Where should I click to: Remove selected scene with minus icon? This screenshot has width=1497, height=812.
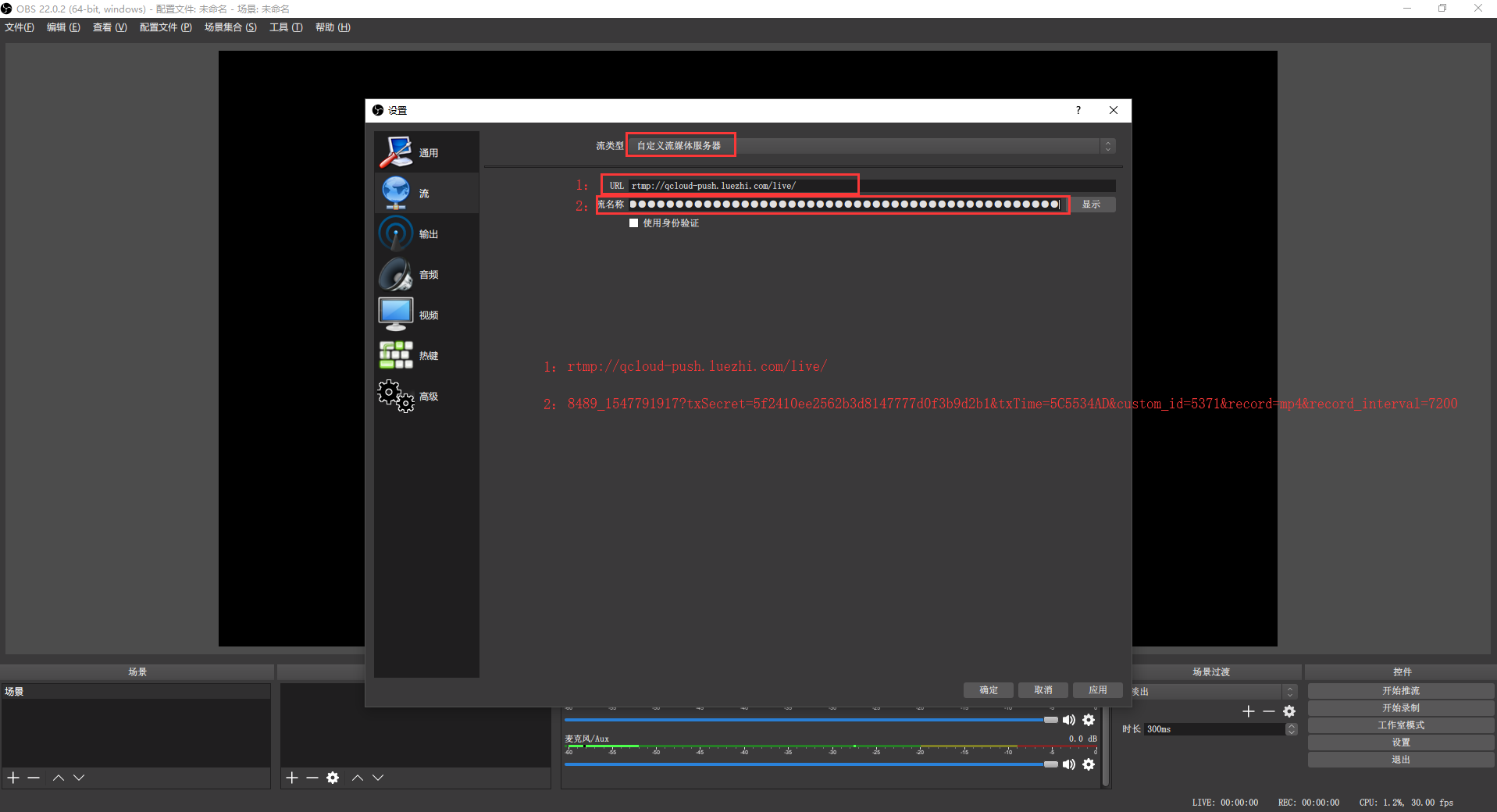tap(34, 778)
